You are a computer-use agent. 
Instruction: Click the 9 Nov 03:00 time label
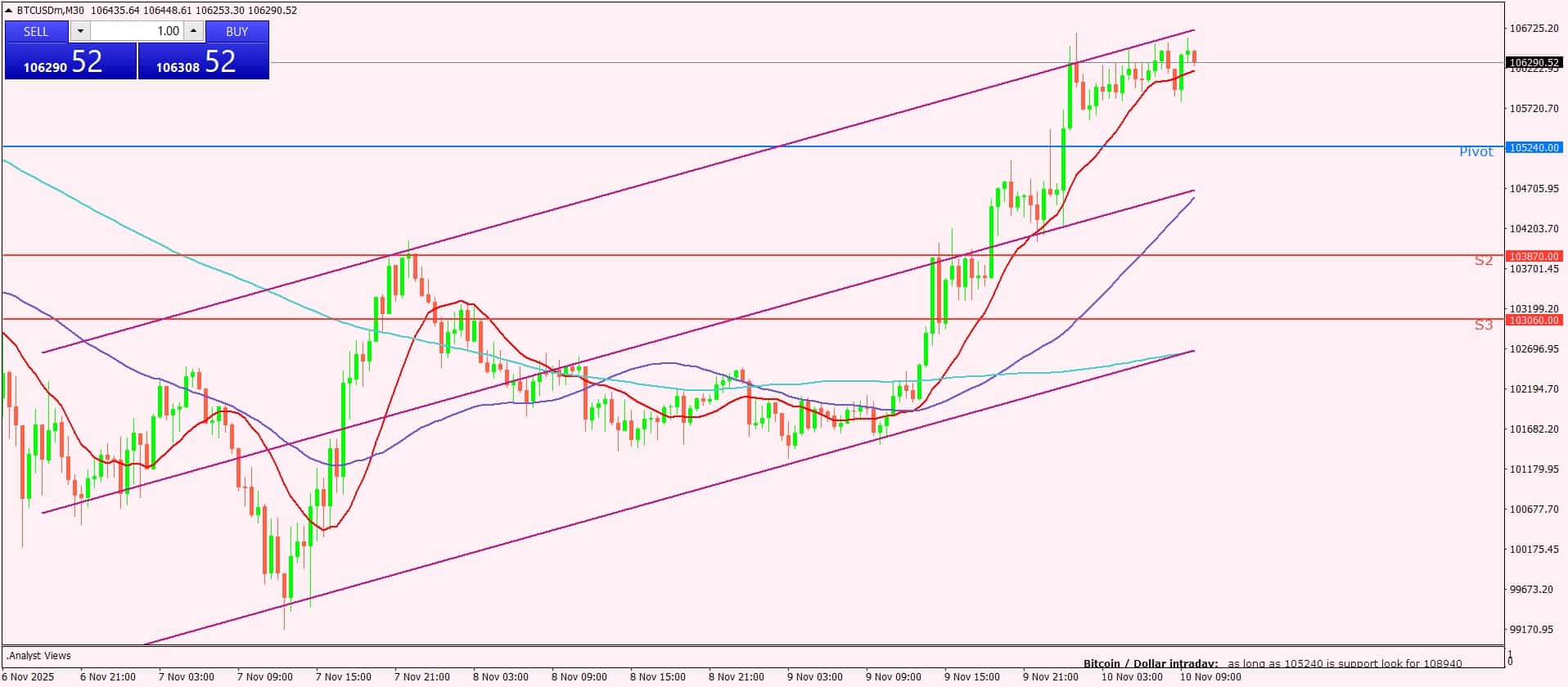click(815, 677)
